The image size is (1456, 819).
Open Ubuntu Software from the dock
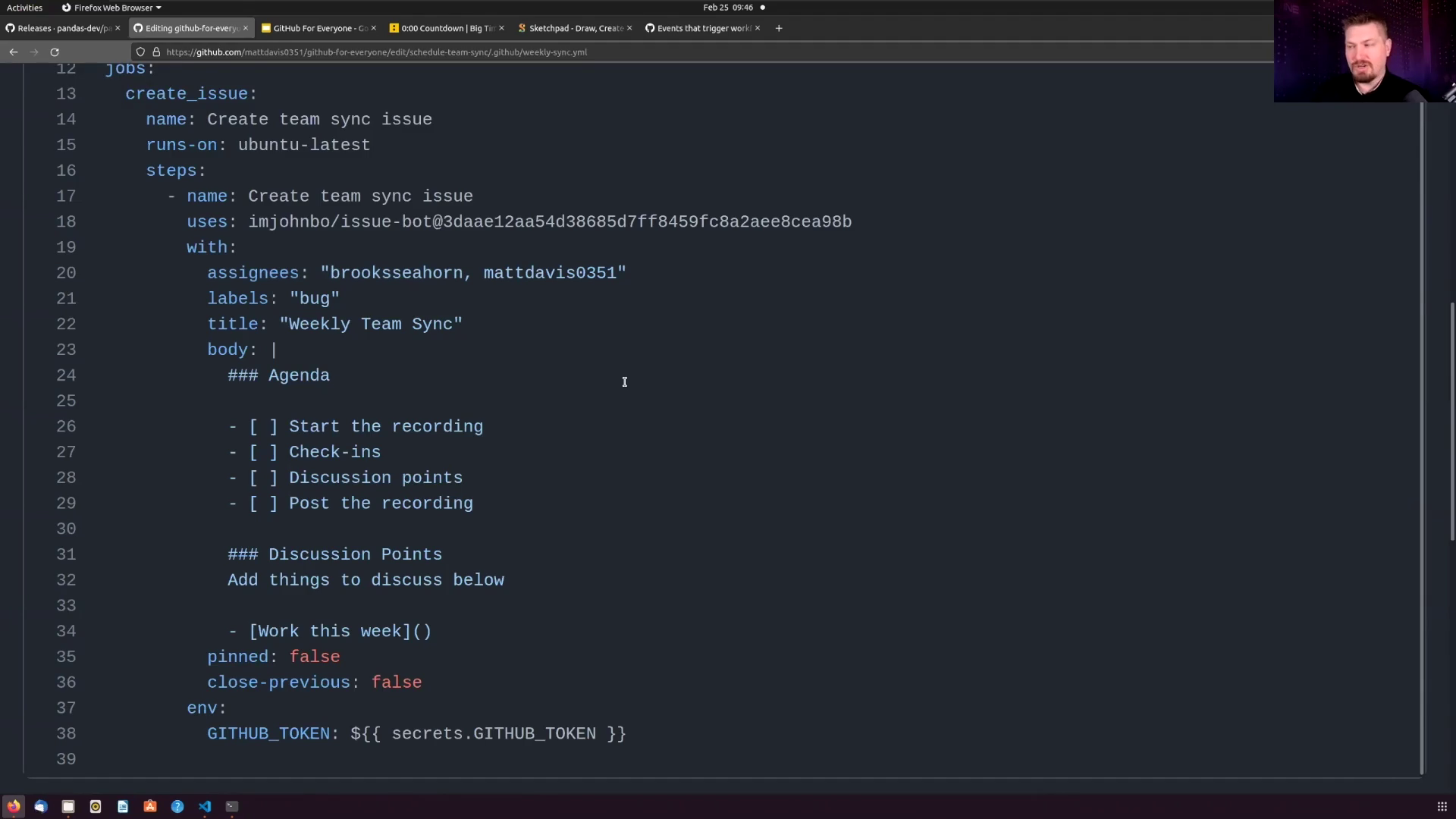tap(150, 806)
